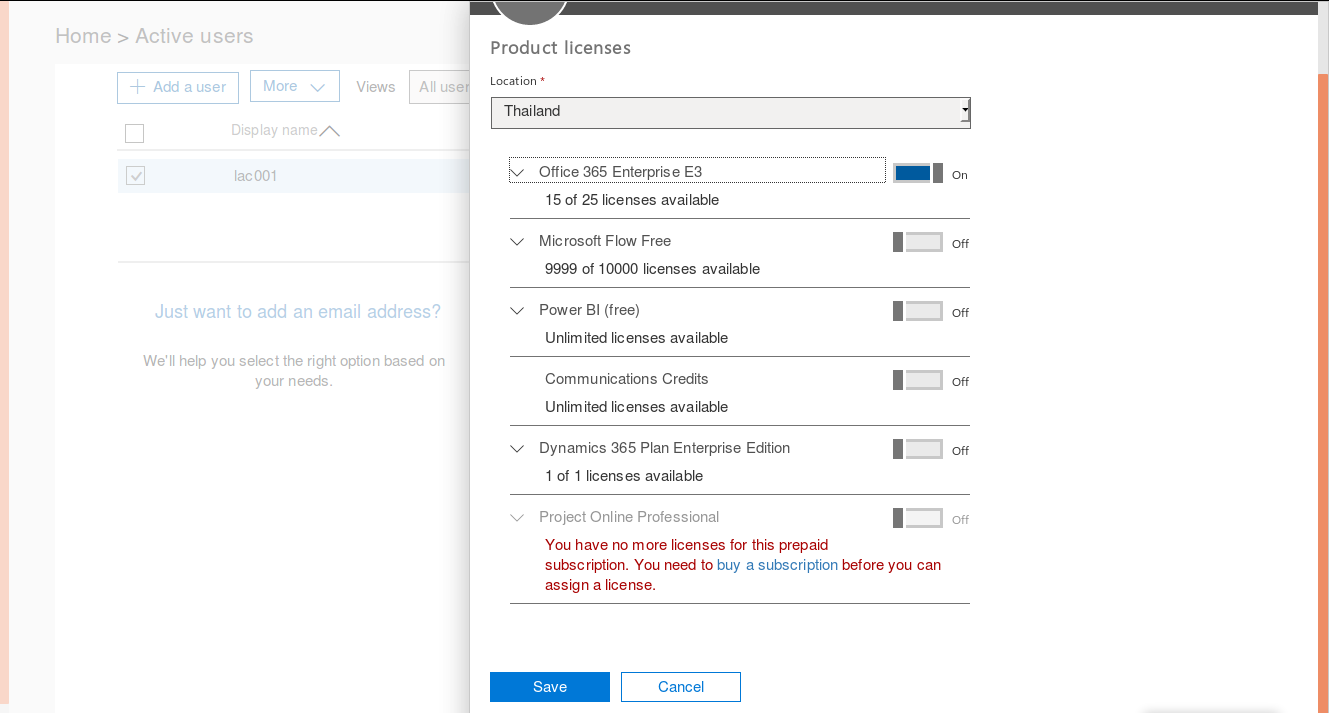Toggle the Project Online Professional switch

point(917,518)
